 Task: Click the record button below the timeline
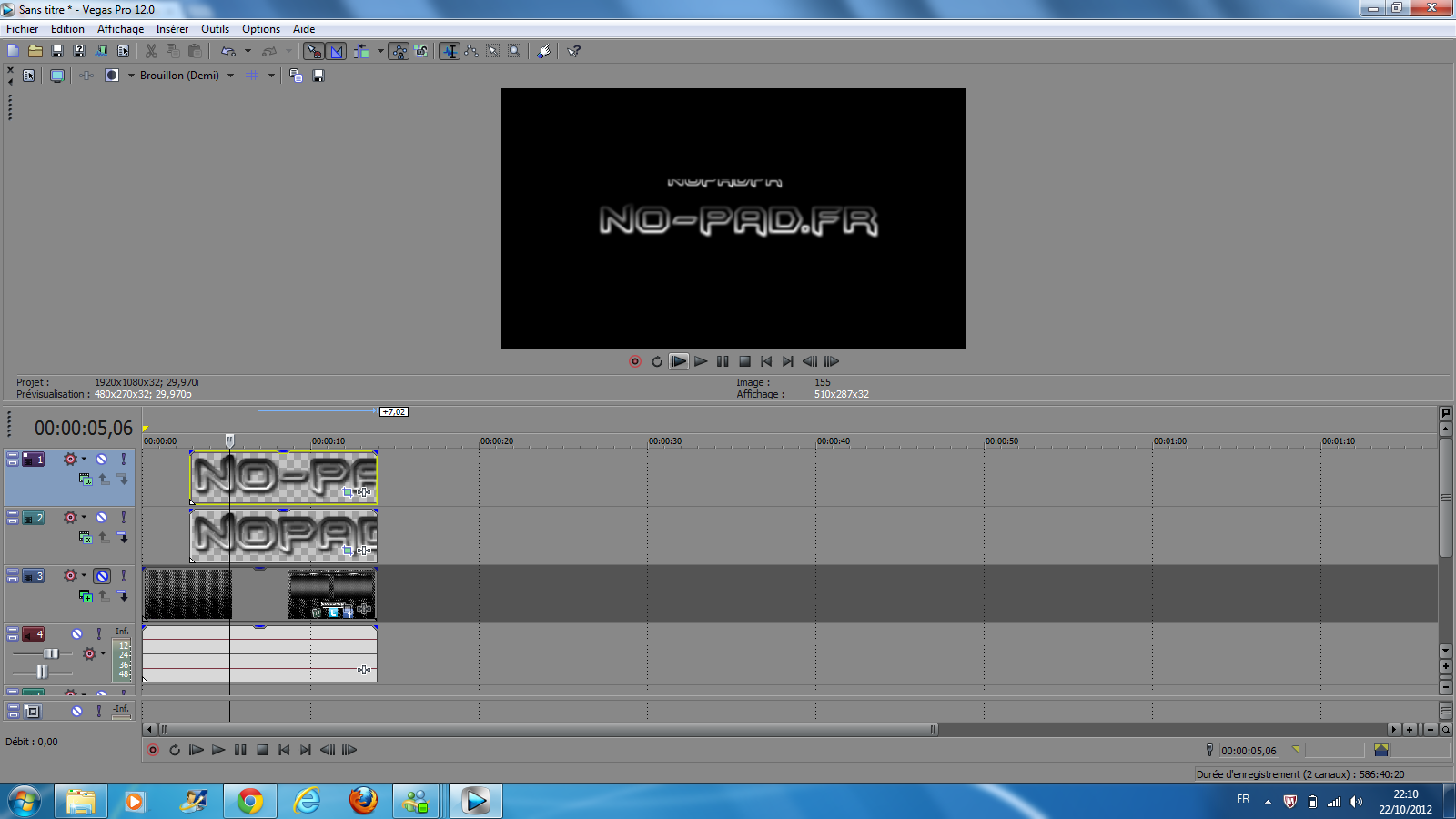pos(153,751)
